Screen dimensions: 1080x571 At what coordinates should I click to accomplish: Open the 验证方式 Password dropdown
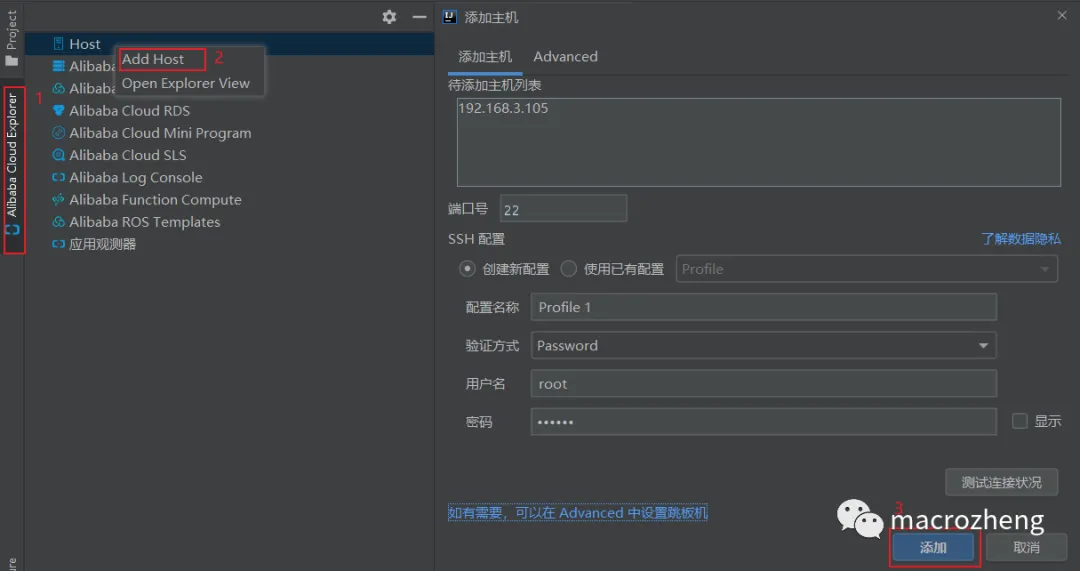(763, 346)
